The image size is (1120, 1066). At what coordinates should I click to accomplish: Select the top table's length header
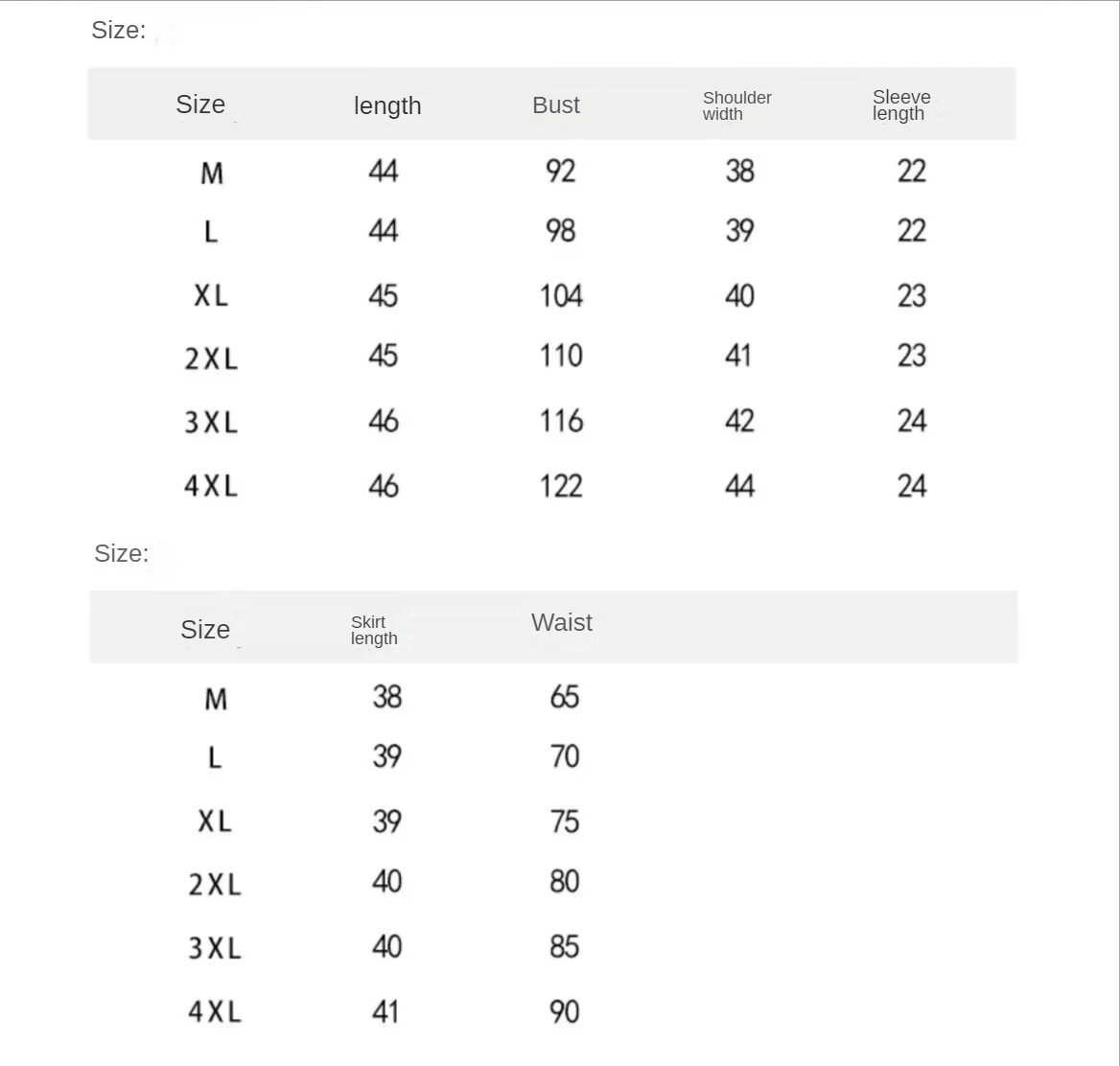pyautogui.click(x=387, y=105)
